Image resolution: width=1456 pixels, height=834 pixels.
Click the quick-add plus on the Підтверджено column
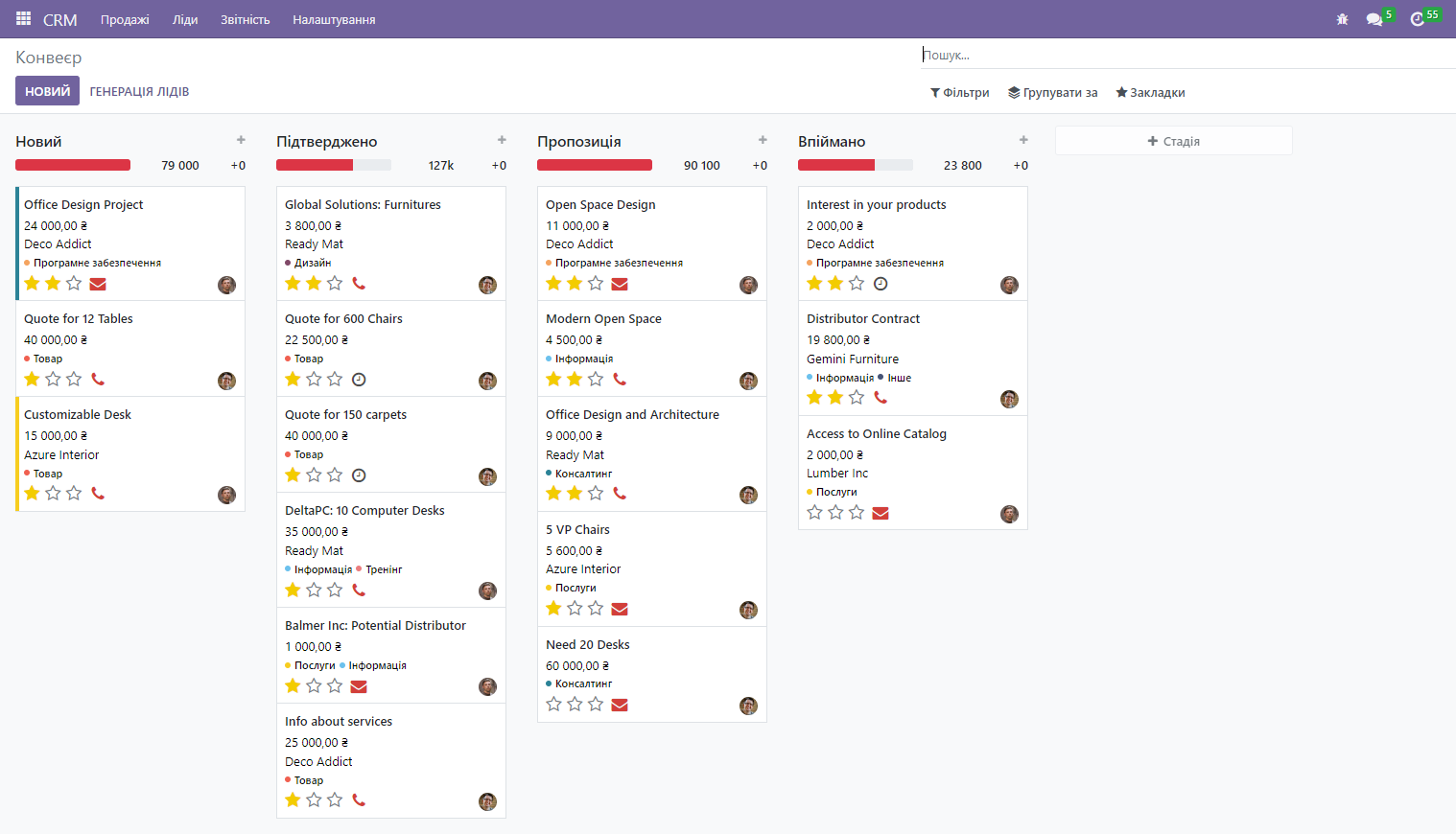pyautogui.click(x=502, y=139)
